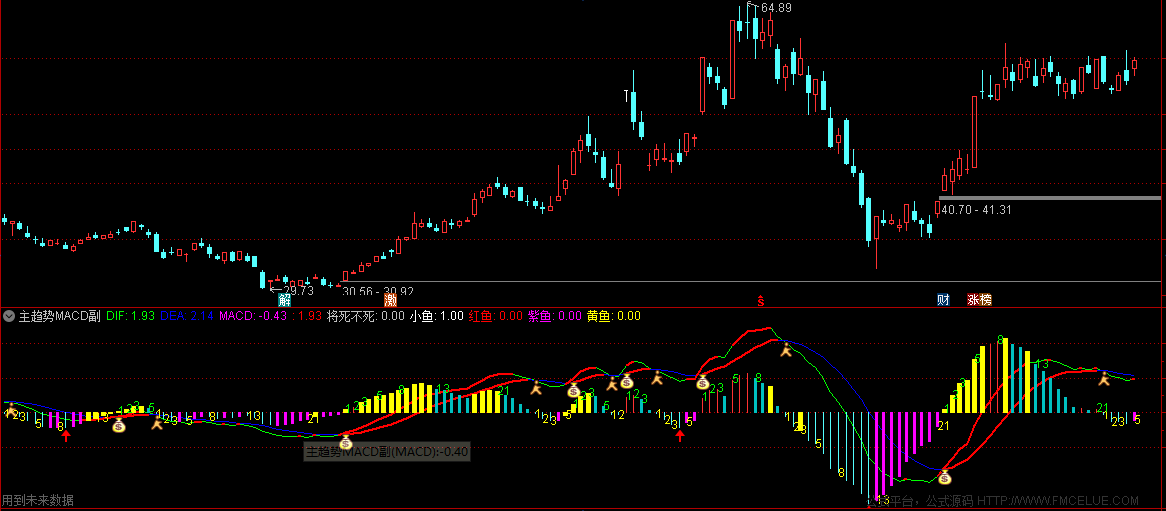
Task: Click the rightmost running man sell icon
Action: 1104,379
